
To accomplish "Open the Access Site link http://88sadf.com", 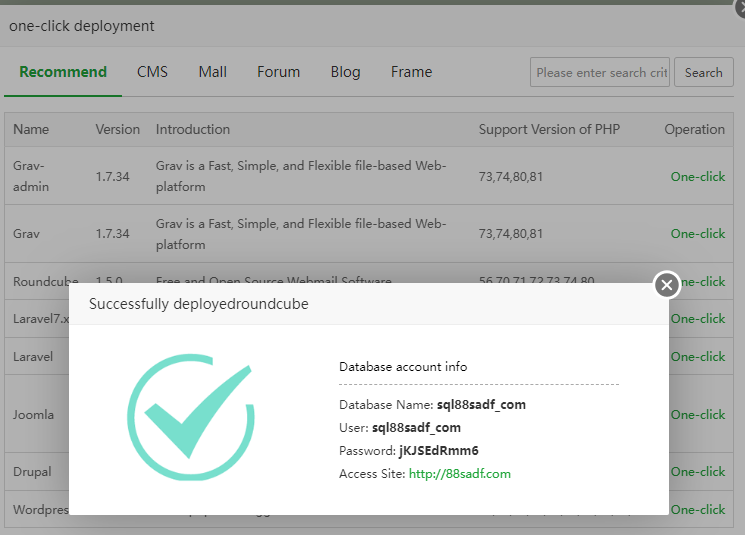I will [460, 474].
